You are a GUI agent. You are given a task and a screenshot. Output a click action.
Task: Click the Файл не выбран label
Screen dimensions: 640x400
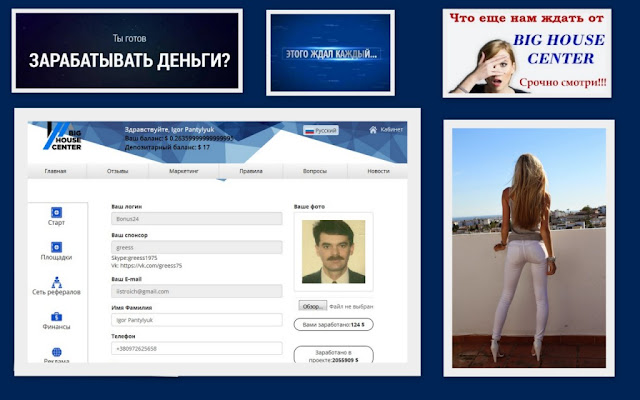point(351,307)
